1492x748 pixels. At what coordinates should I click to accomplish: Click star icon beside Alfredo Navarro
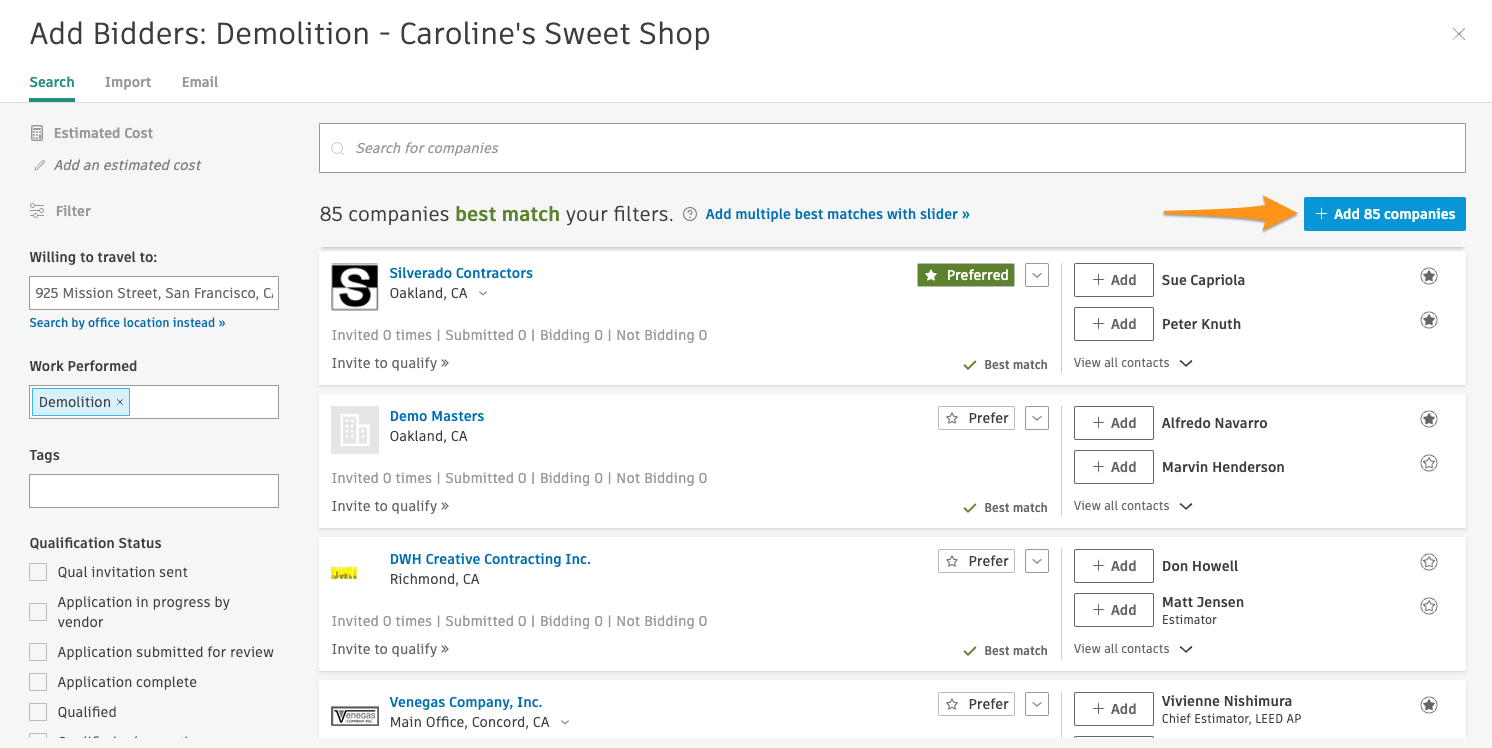coord(1429,419)
